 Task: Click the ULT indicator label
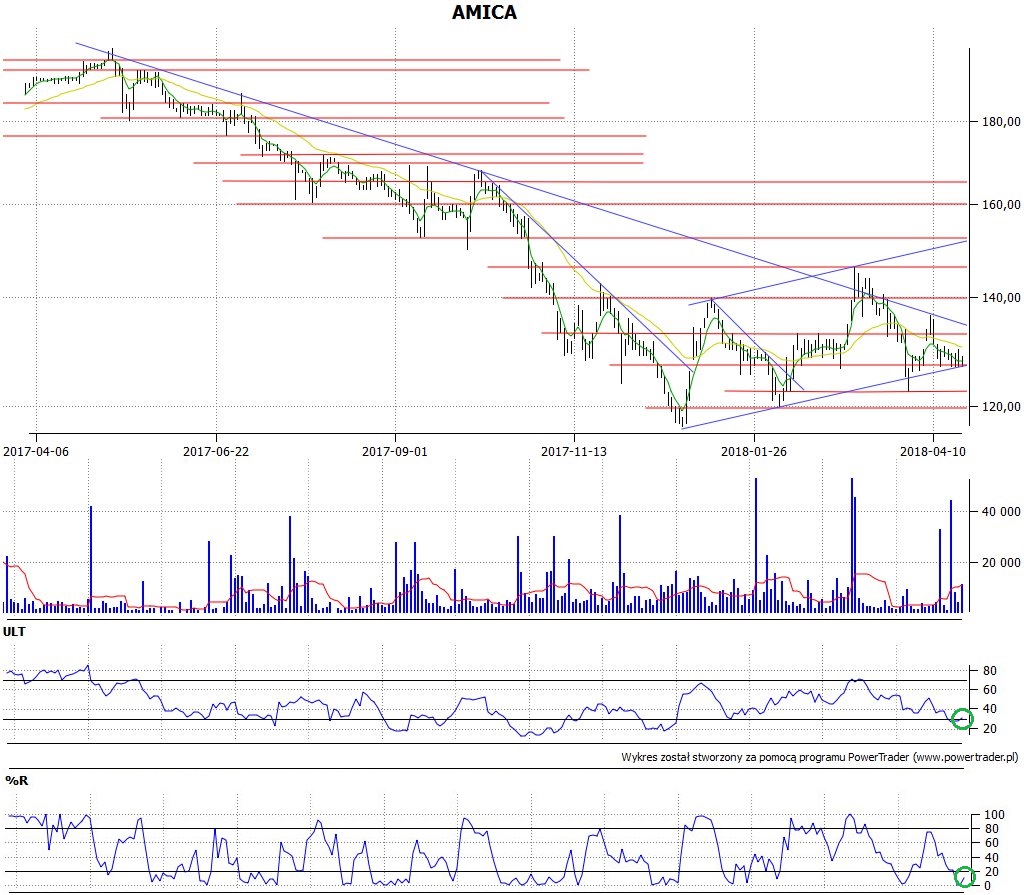14,632
